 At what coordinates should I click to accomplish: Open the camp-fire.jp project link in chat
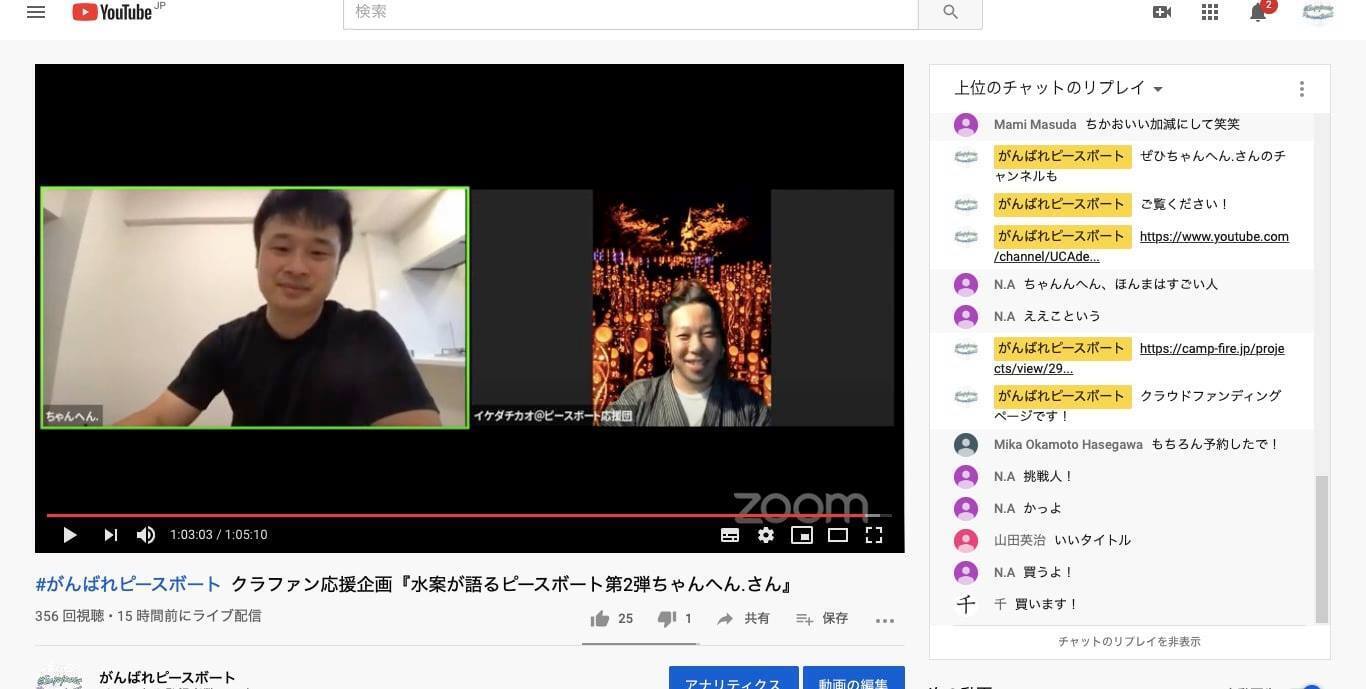[x=1211, y=349]
